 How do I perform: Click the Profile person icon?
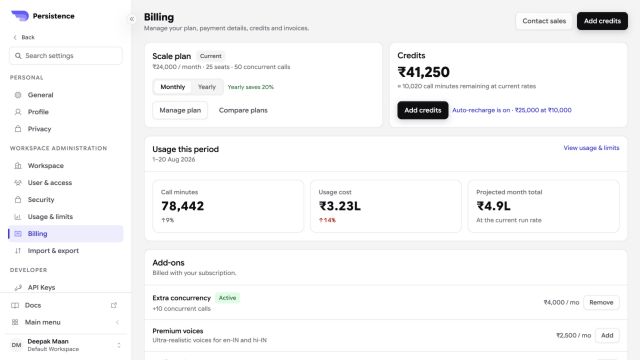coord(18,112)
